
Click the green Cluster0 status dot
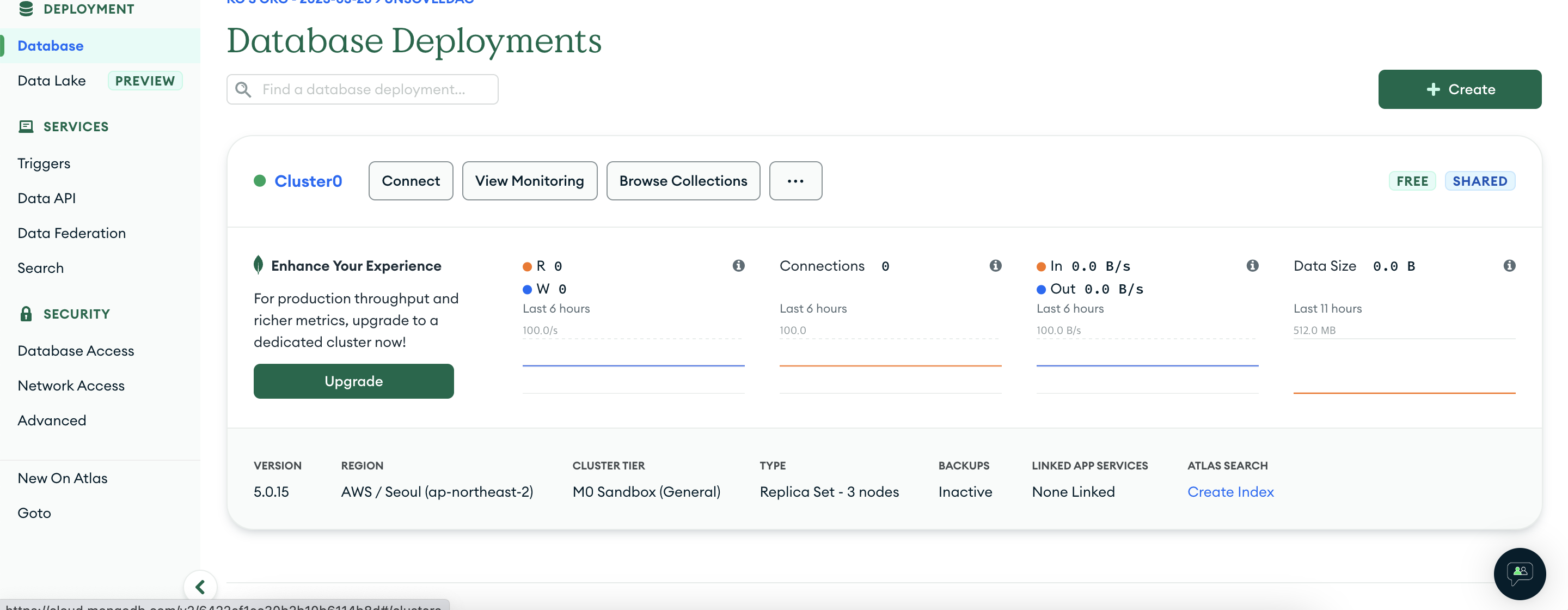click(260, 181)
